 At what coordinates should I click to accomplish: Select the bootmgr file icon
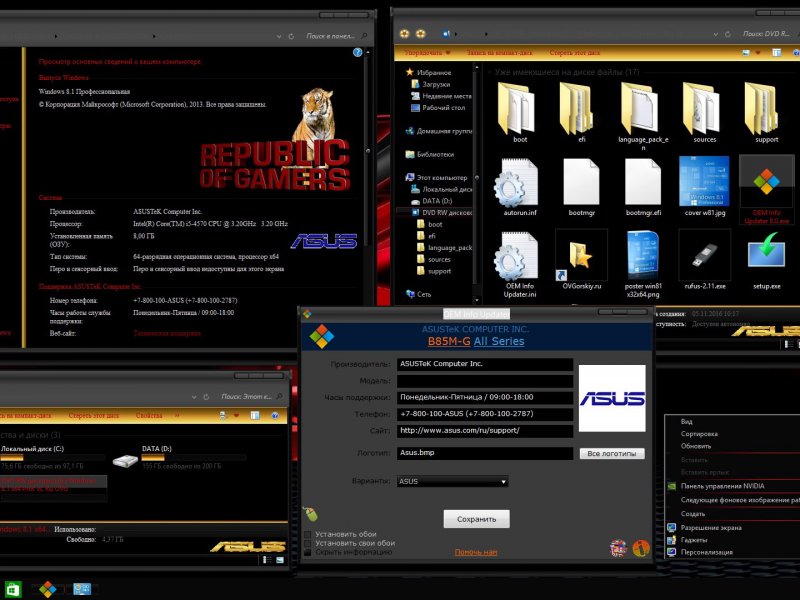(581, 183)
